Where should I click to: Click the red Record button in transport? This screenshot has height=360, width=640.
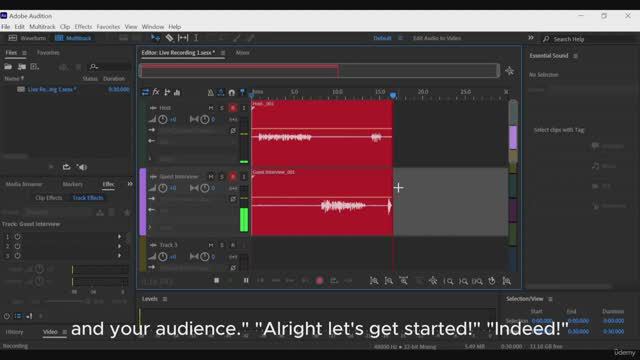click(320, 280)
